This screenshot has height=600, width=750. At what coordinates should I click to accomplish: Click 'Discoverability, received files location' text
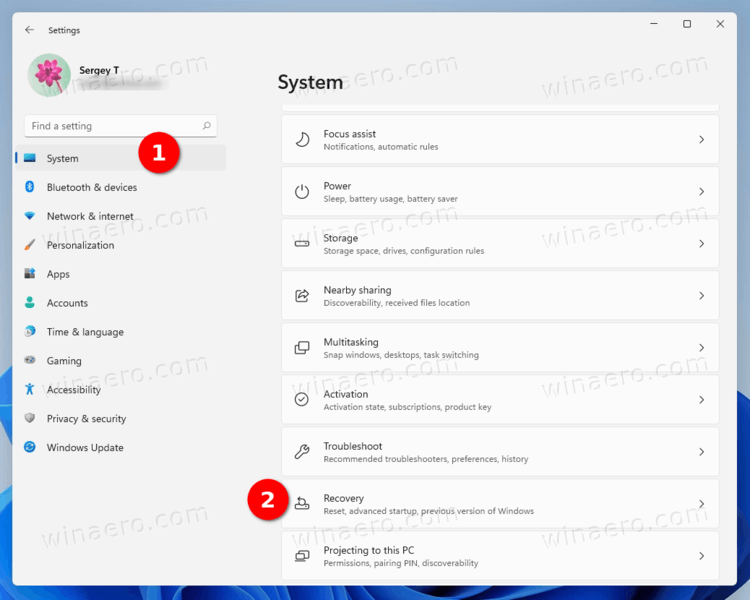coord(397,303)
